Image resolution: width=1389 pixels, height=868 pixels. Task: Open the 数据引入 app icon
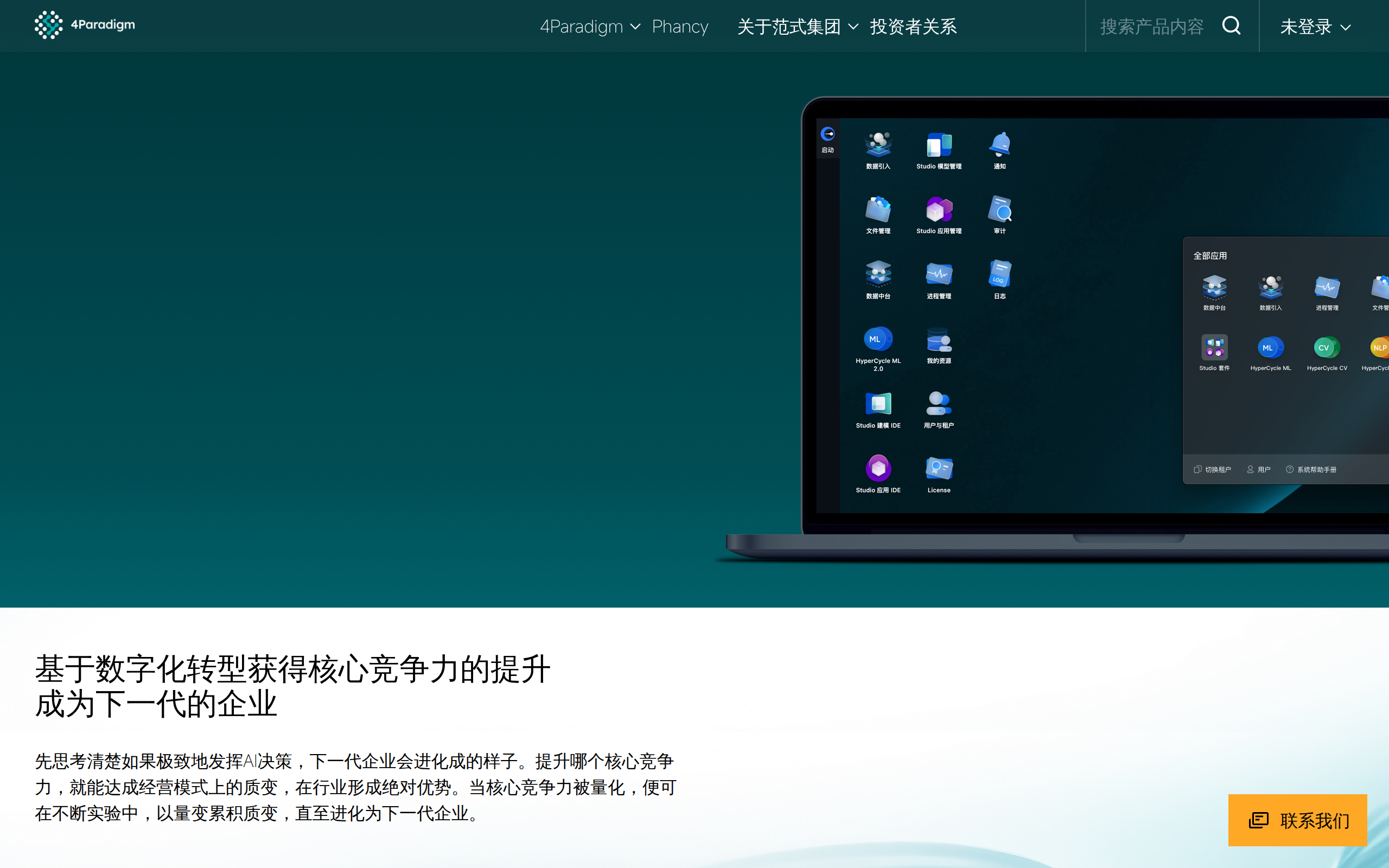coord(877,145)
